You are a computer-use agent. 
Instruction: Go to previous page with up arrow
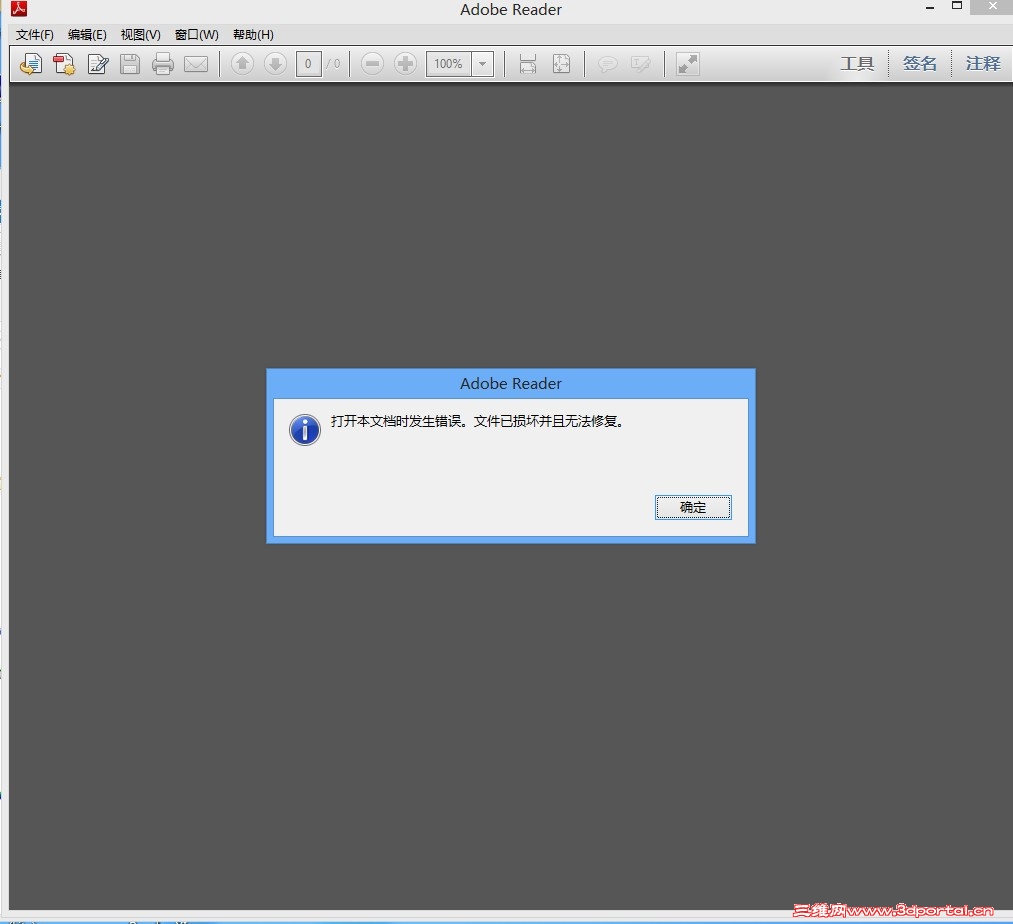[242, 63]
